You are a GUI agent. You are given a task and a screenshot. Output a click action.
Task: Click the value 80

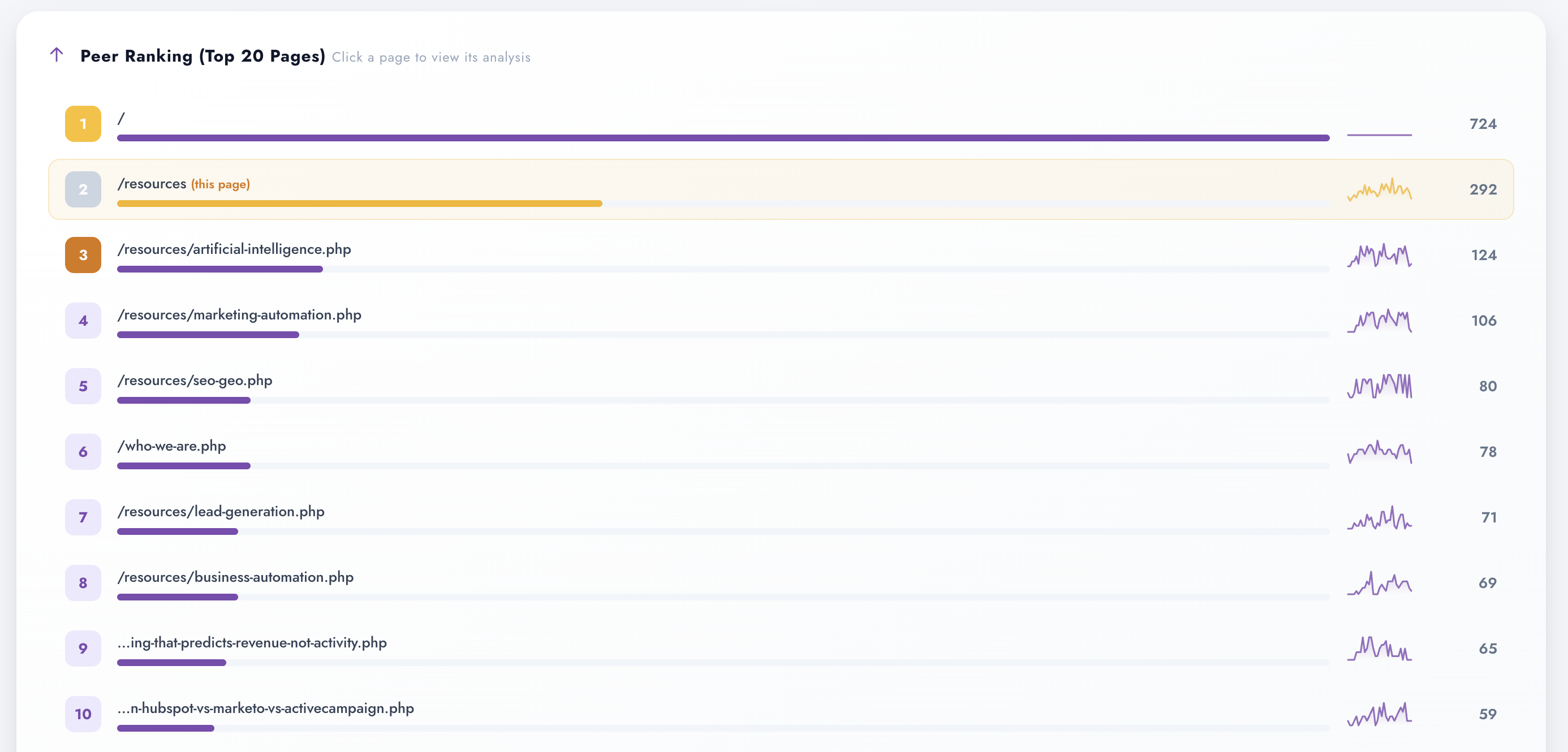pos(1488,386)
